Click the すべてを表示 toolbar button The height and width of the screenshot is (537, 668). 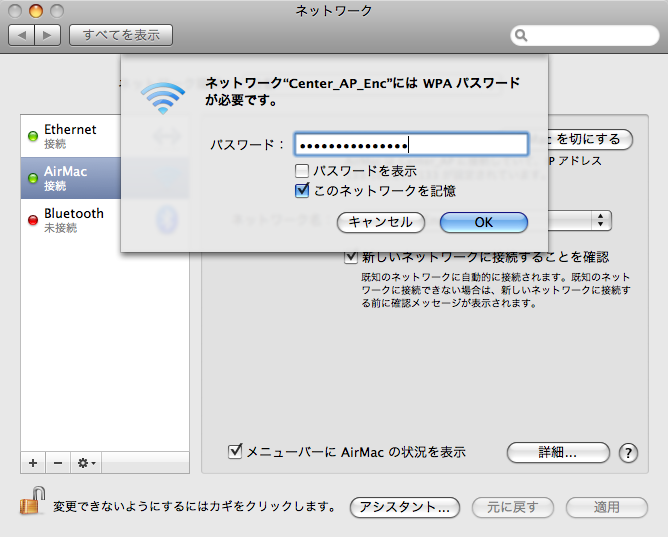click(121, 35)
